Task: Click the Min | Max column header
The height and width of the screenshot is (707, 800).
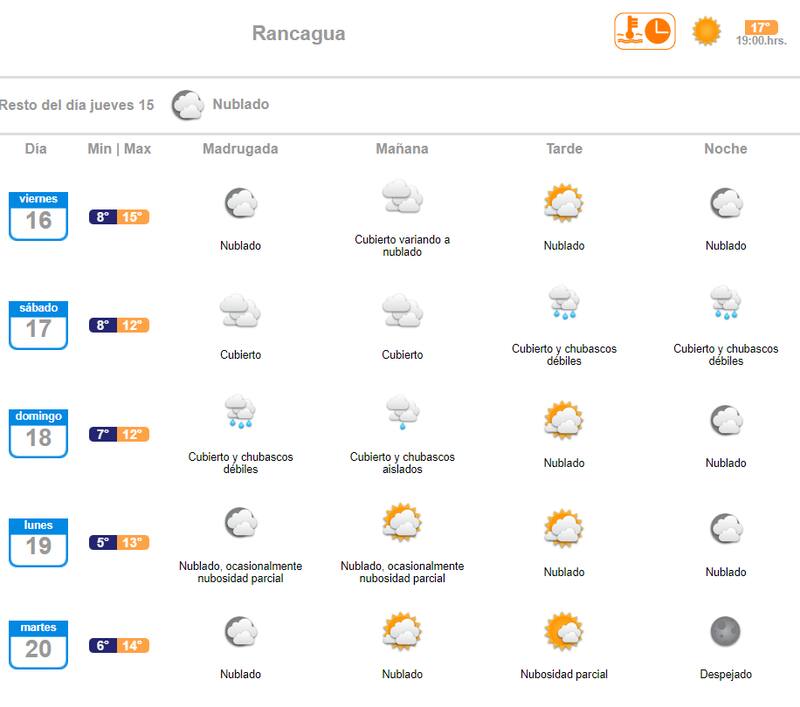Action: pyautogui.click(x=119, y=149)
